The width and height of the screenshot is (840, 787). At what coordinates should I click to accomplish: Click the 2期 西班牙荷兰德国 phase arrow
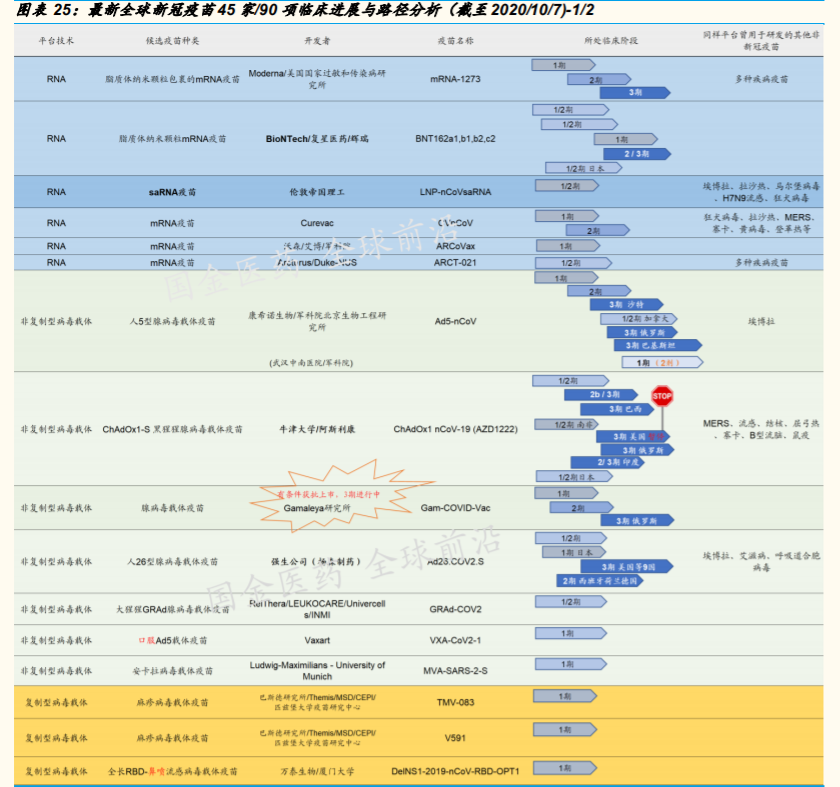pyautogui.click(x=600, y=581)
